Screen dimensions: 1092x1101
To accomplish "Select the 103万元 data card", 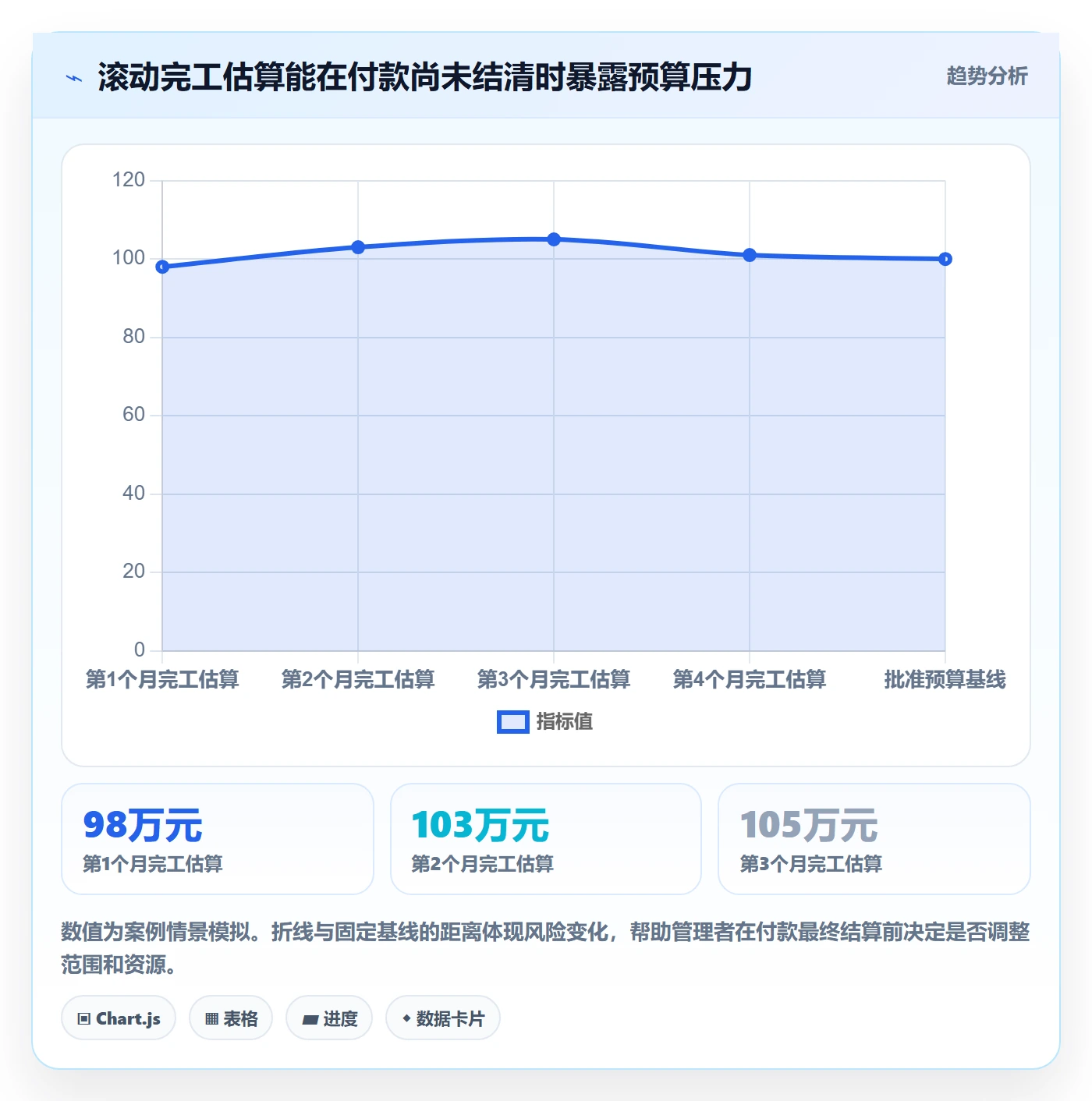I will (546, 839).
